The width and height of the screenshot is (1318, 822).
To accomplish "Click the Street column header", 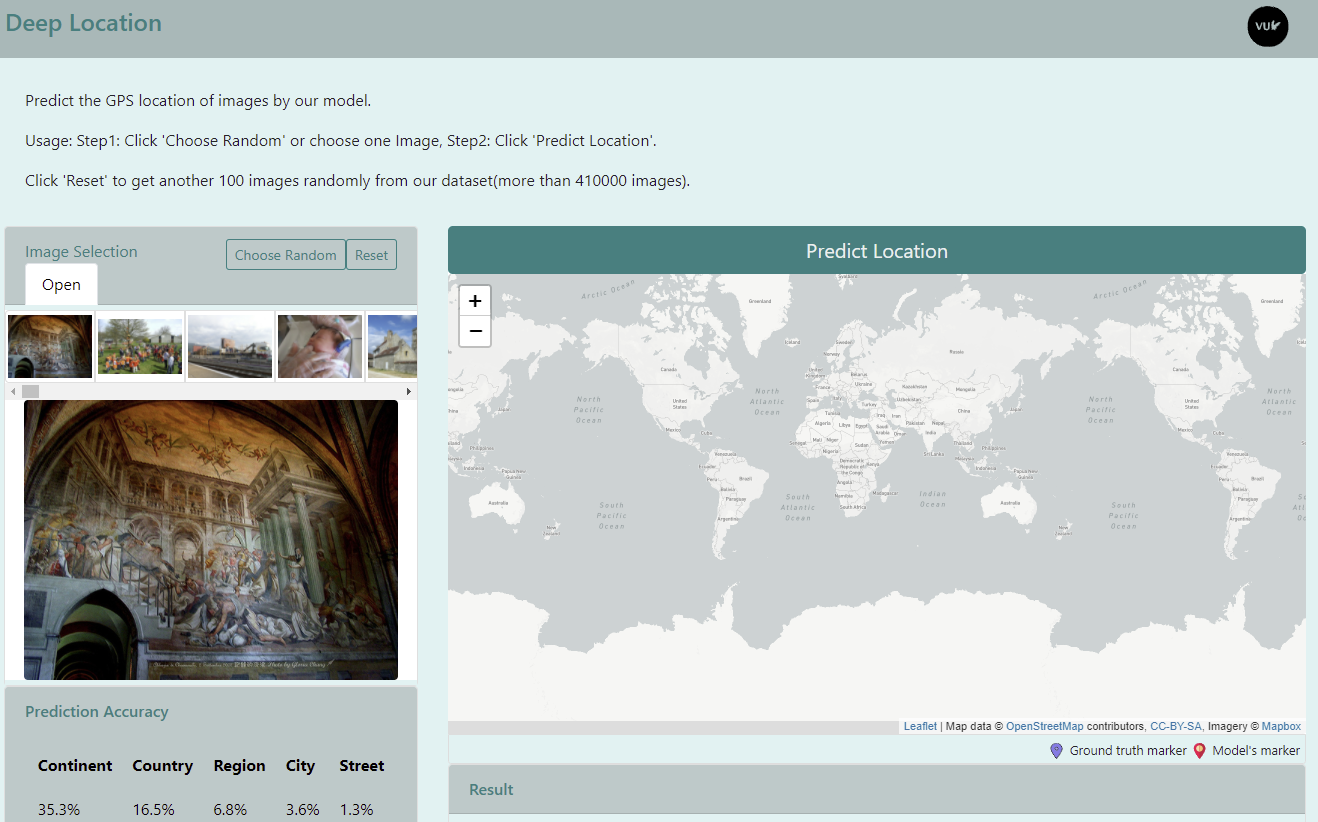I will pos(362,766).
